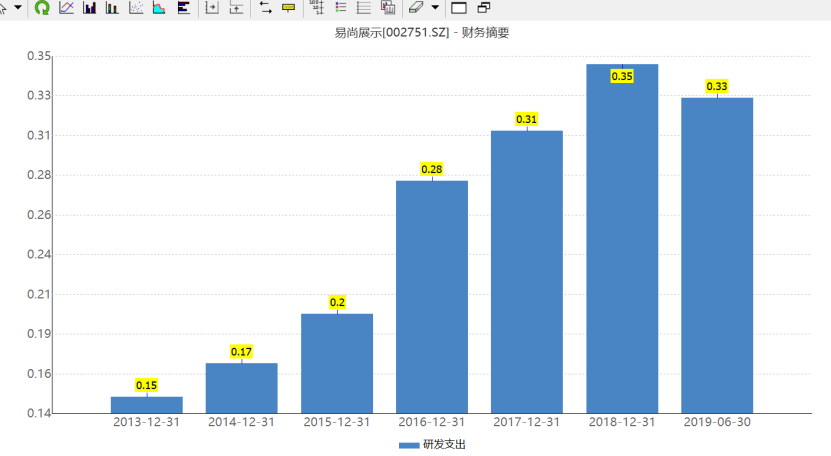Screen dimensions: 831x456
Task: Click the single window view icon
Action: (459, 7)
